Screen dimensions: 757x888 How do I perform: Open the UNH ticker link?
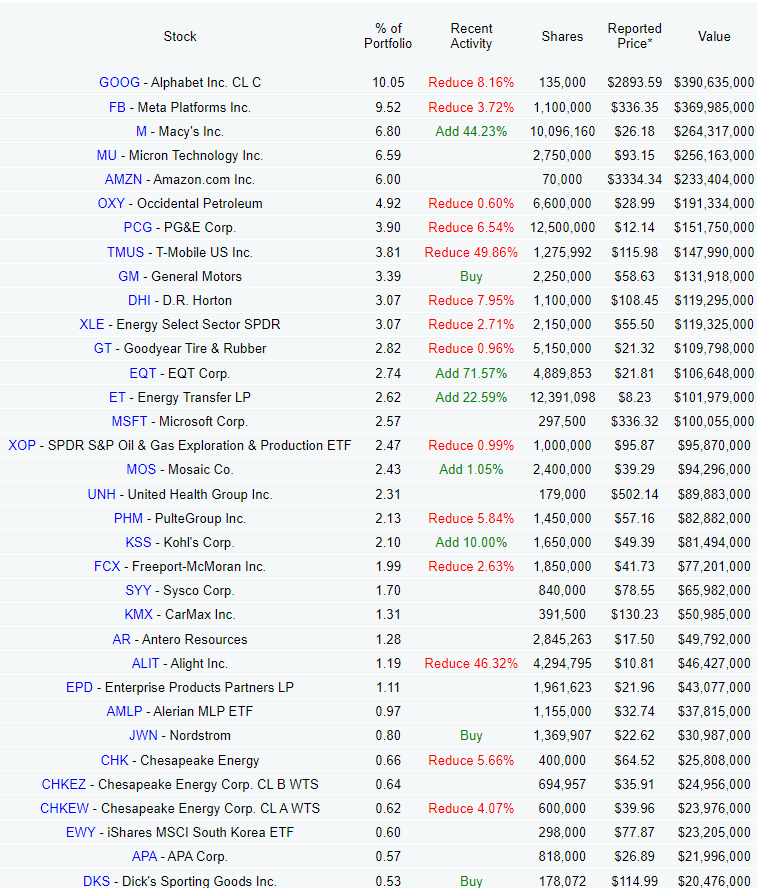click(x=101, y=495)
